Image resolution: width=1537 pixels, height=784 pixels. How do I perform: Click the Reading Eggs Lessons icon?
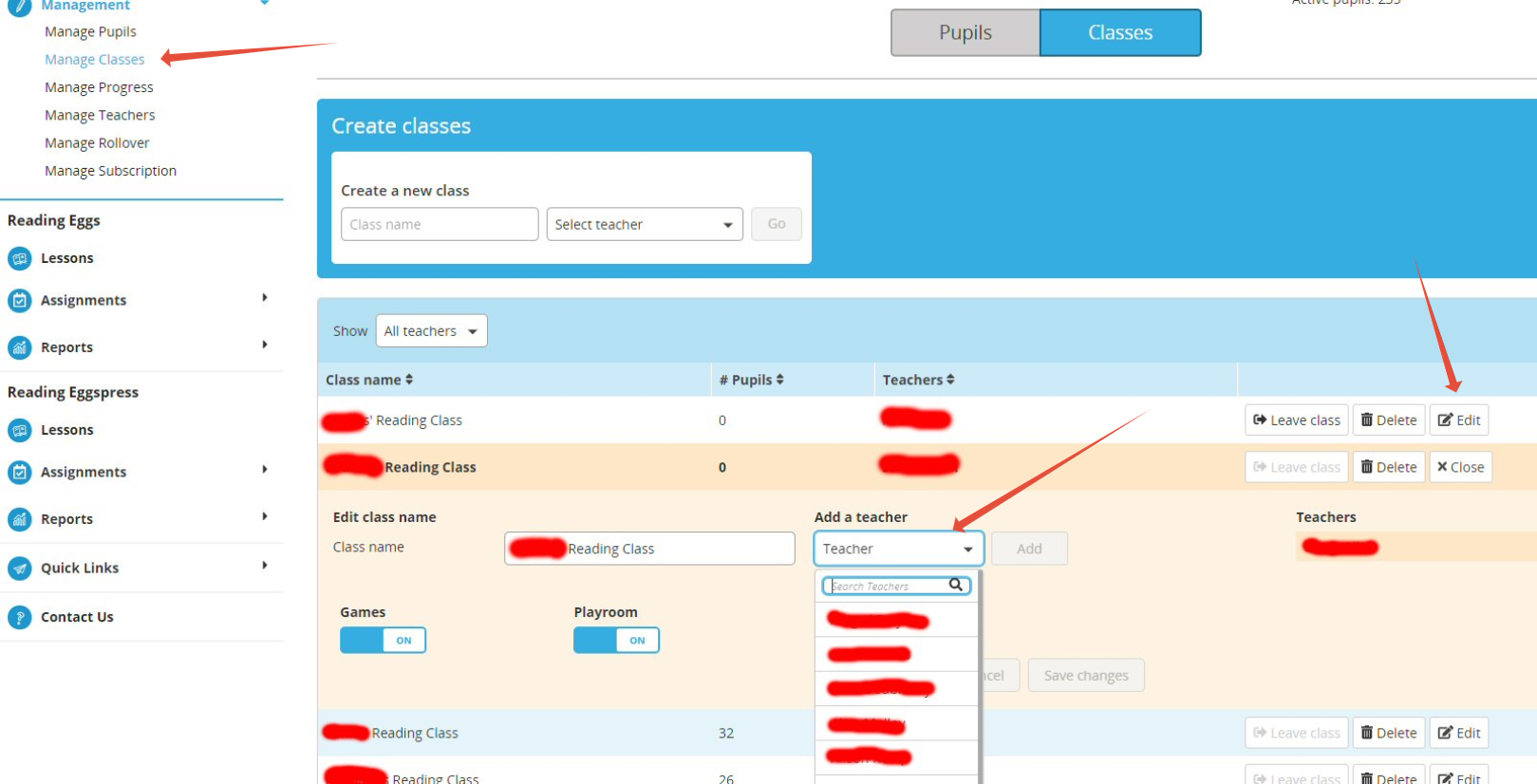click(19, 258)
